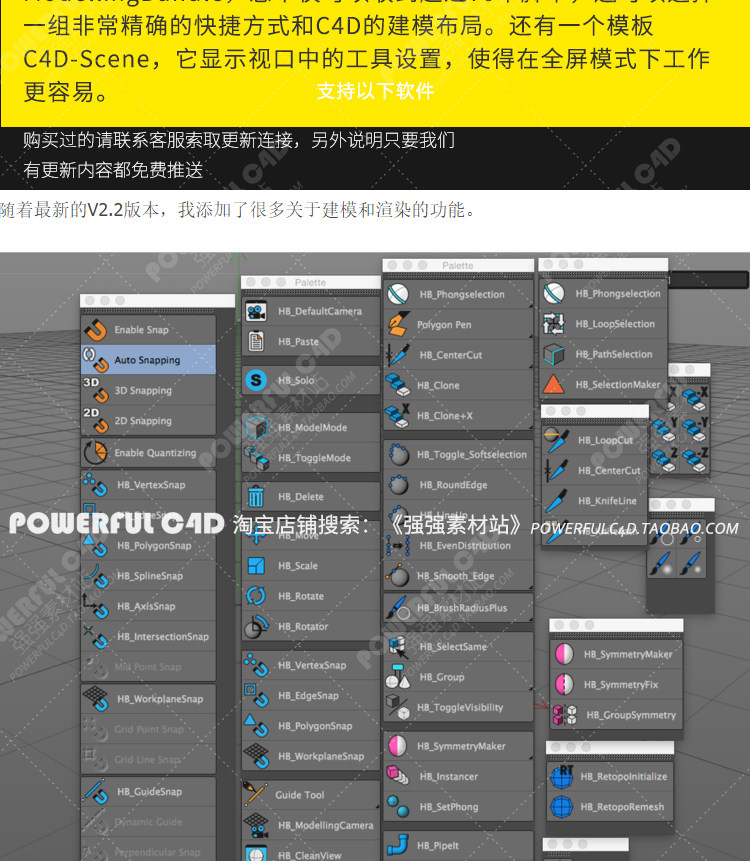This screenshot has height=861, width=750.
Task: Click the white '支持以下软件' text
Action: pos(376,91)
